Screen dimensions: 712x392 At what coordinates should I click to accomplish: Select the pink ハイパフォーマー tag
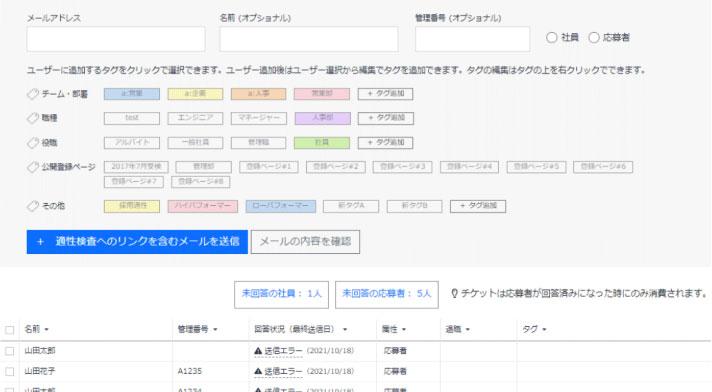(203, 206)
